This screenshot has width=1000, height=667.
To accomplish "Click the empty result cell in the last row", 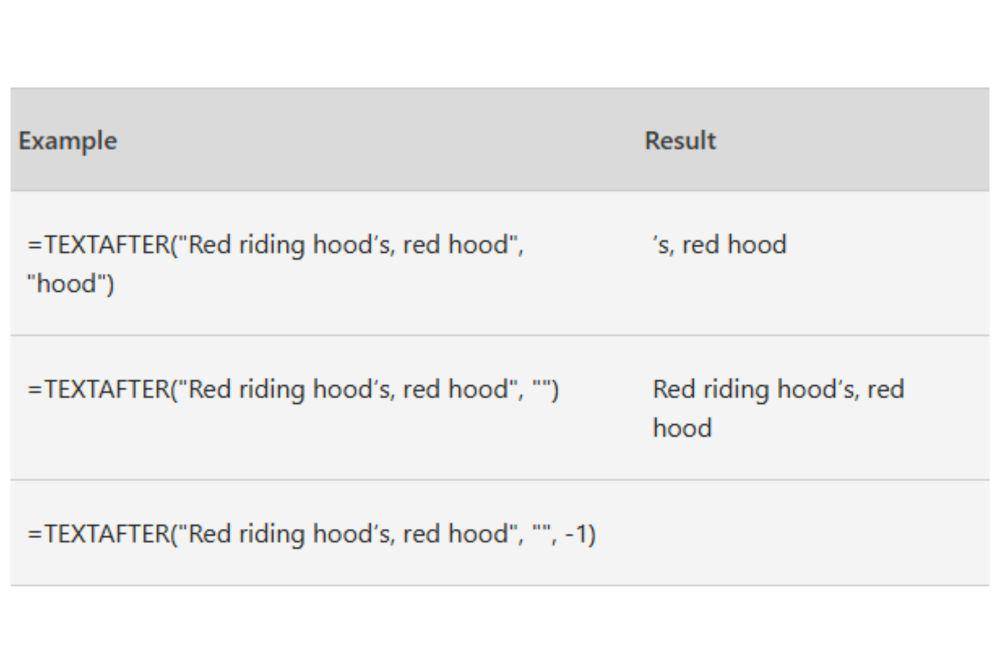I will click(816, 533).
